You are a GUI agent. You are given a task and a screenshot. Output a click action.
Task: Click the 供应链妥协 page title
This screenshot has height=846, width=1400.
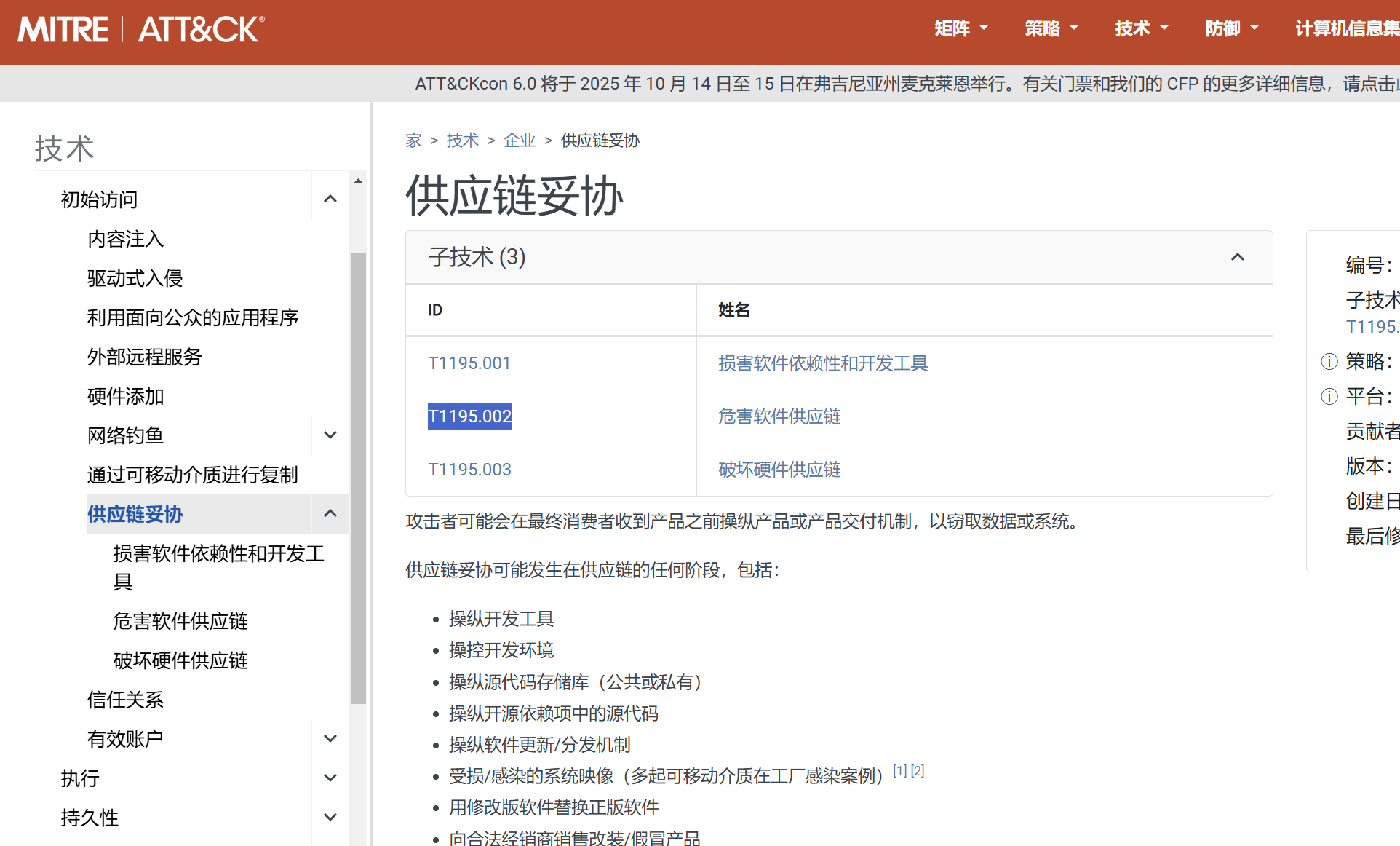[x=514, y=195]
